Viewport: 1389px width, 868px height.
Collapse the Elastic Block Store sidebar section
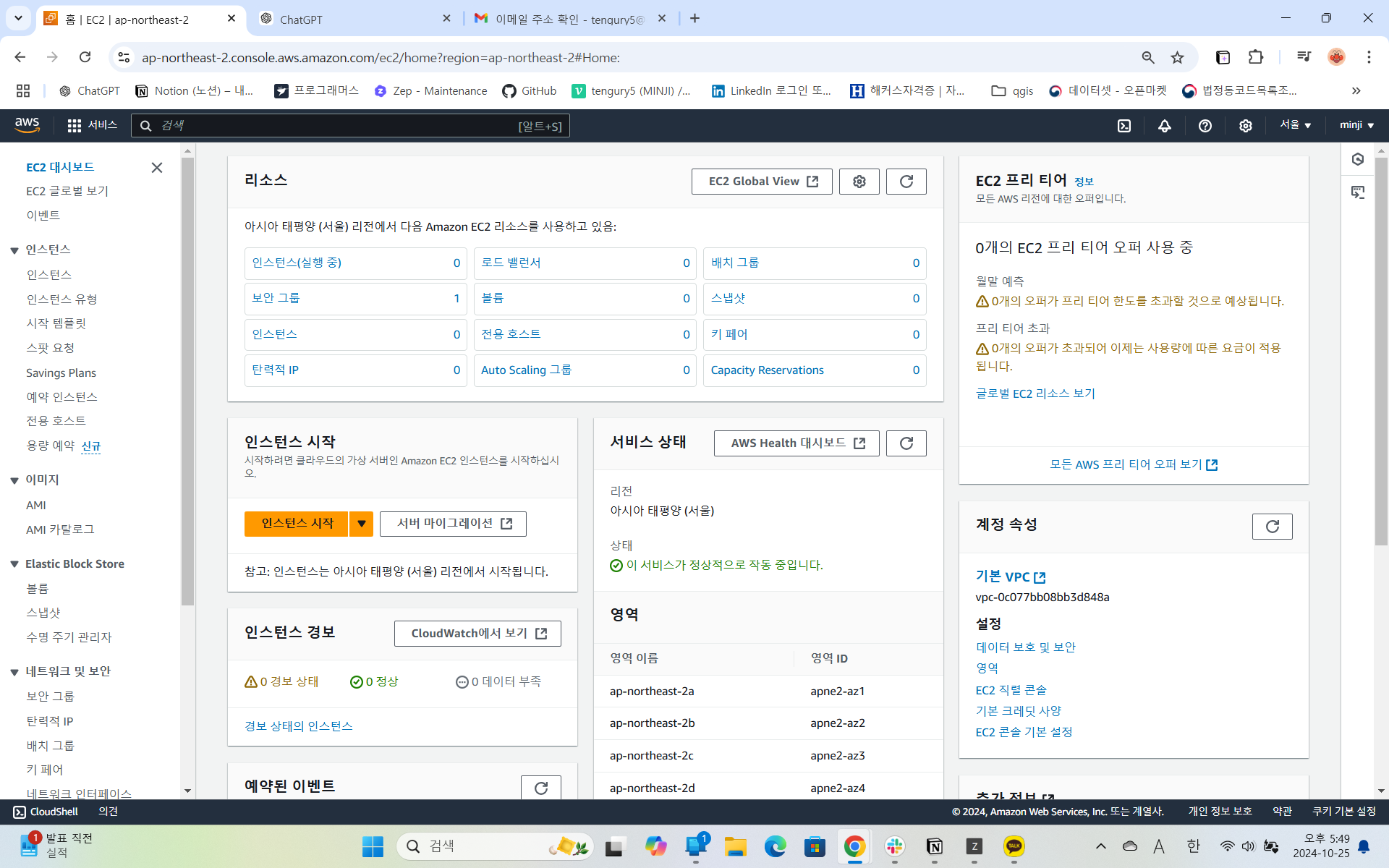click(14, 564)
